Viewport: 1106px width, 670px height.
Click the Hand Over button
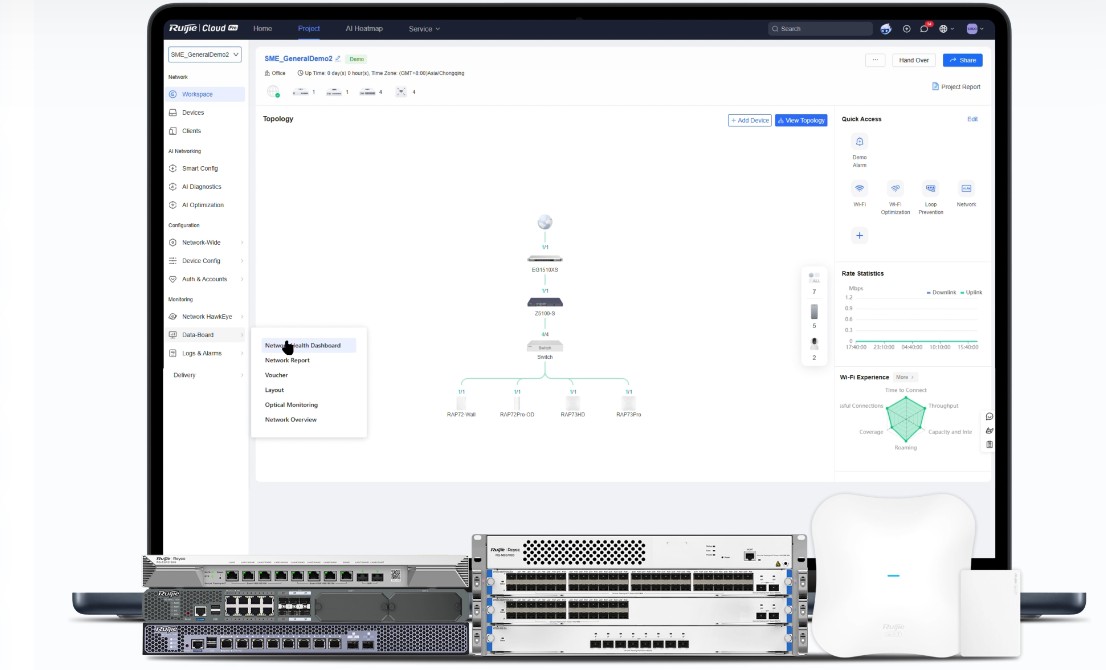(x=913, y=60)
